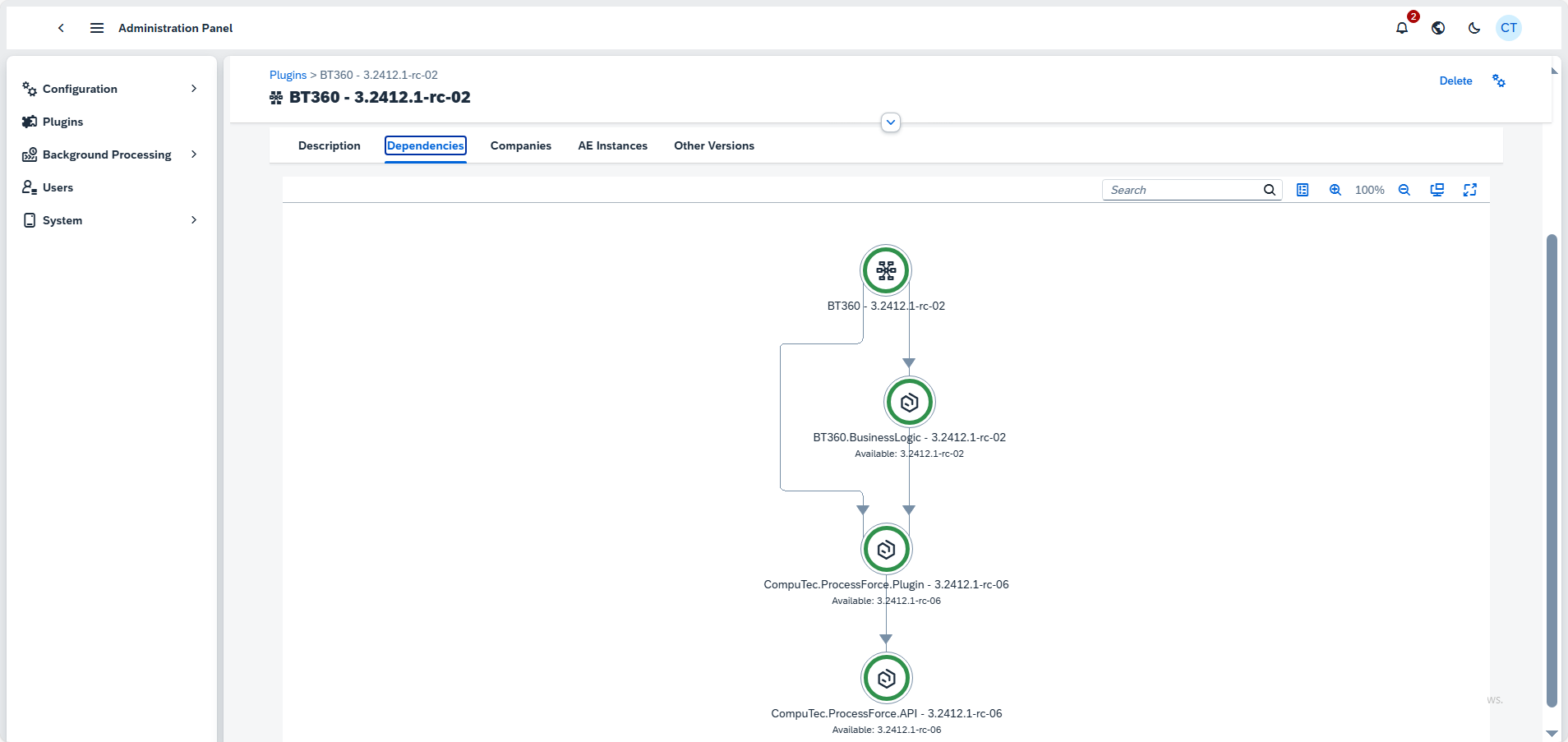Click the Delete button
The width and height of the screenshot is (1568, 742).
coord(1455,81)
